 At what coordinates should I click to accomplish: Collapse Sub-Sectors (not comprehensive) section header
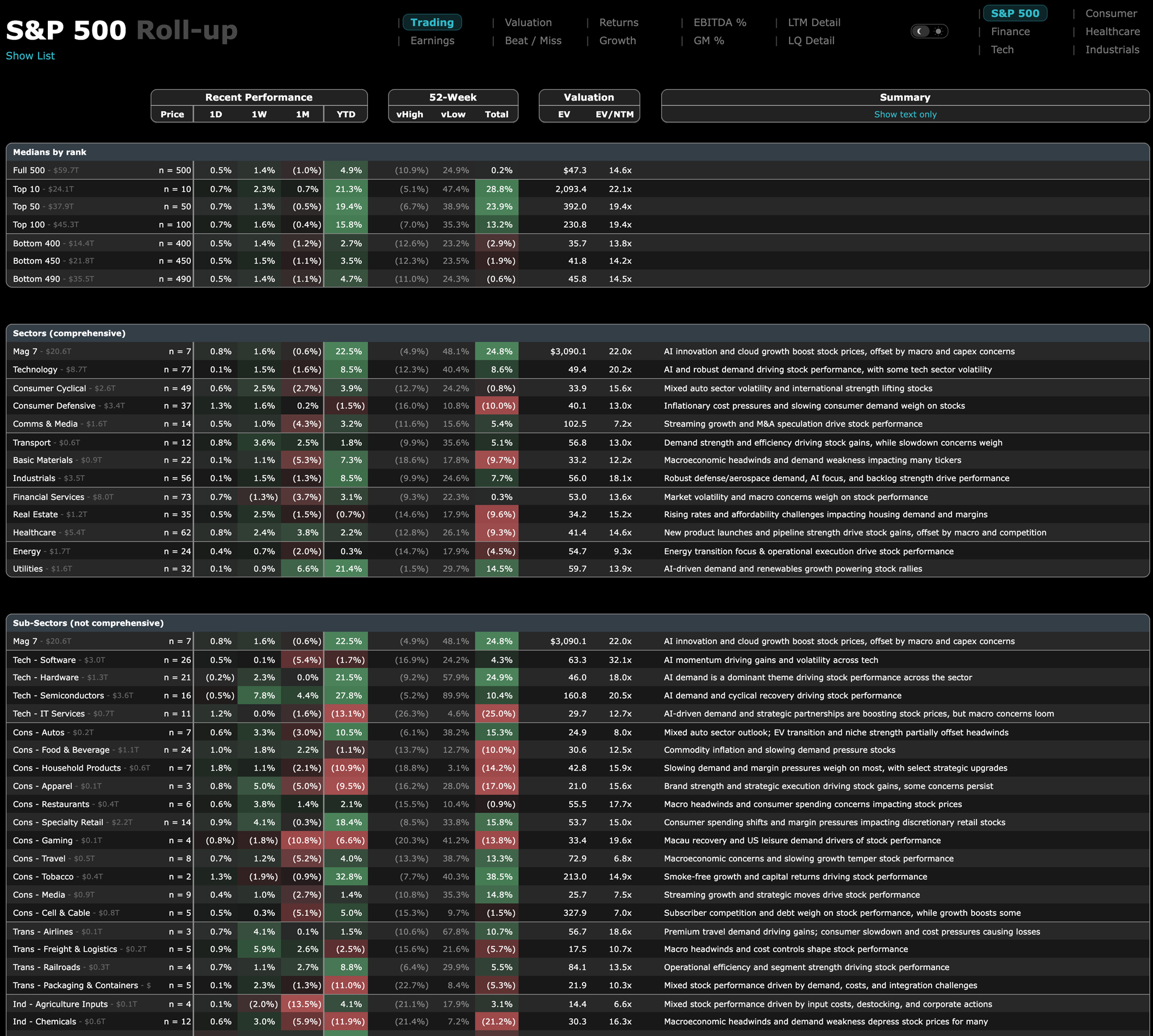point(88,623)
